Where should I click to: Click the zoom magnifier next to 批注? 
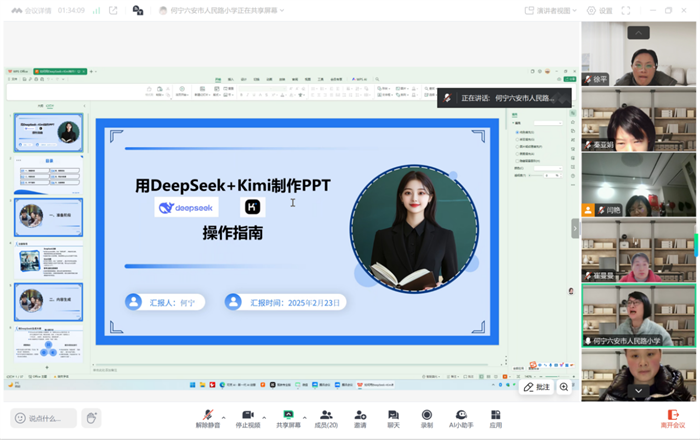click(564, 387)
